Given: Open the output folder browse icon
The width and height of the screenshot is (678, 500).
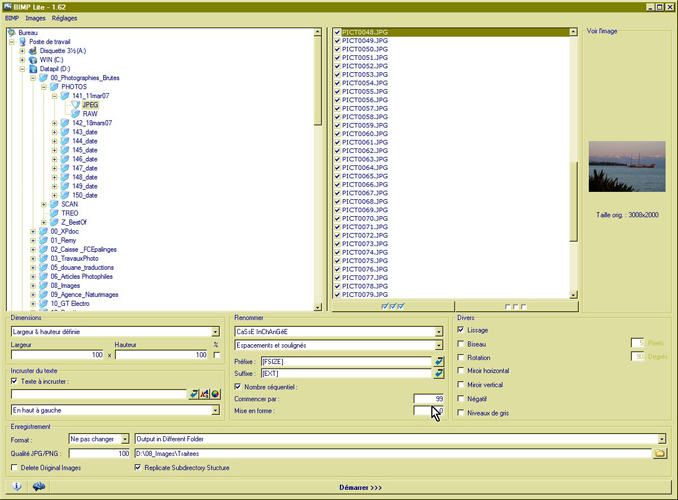Looking at the screenshot, I should pyautogui.click(x=659, y=453).
